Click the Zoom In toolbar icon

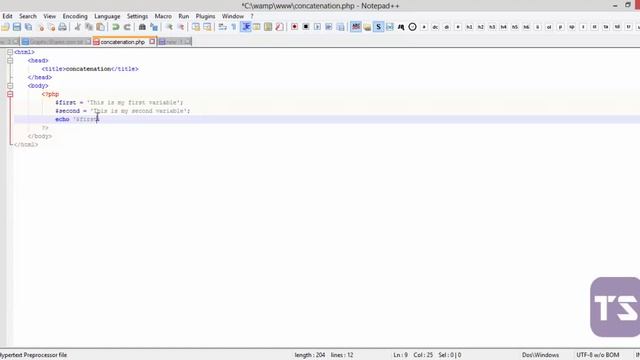(169, 27)
